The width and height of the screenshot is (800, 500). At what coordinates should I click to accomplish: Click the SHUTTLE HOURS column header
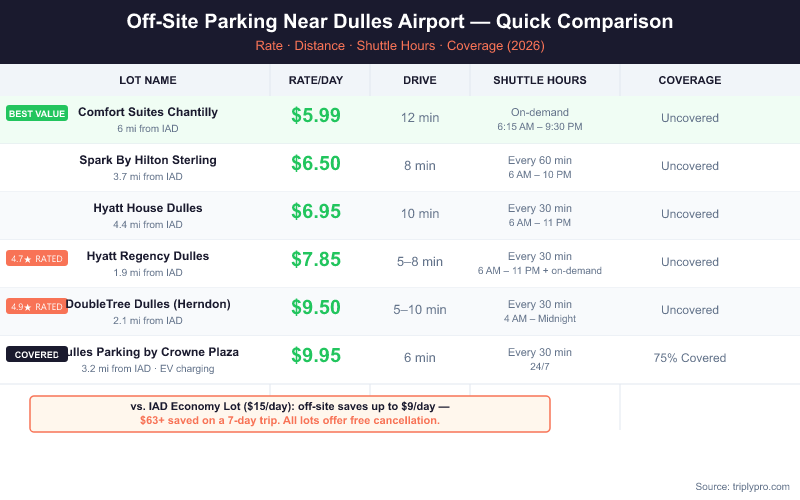[540, 80]
